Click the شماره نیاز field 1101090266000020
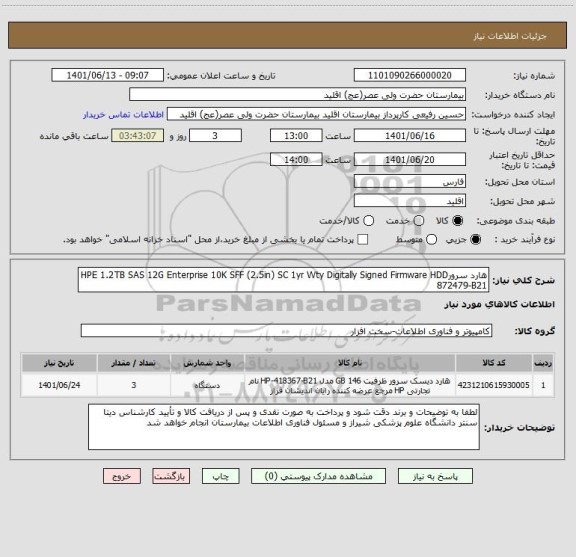The height and width of the screenshot is (557, 576). (x=410, y=75)
